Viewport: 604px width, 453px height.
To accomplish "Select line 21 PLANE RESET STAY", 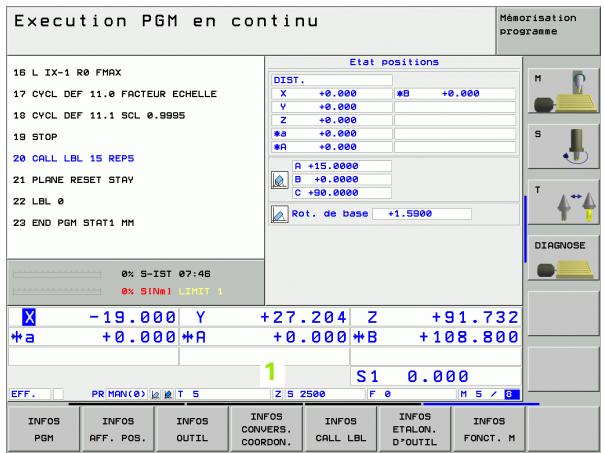I will [x=73, y=180].
